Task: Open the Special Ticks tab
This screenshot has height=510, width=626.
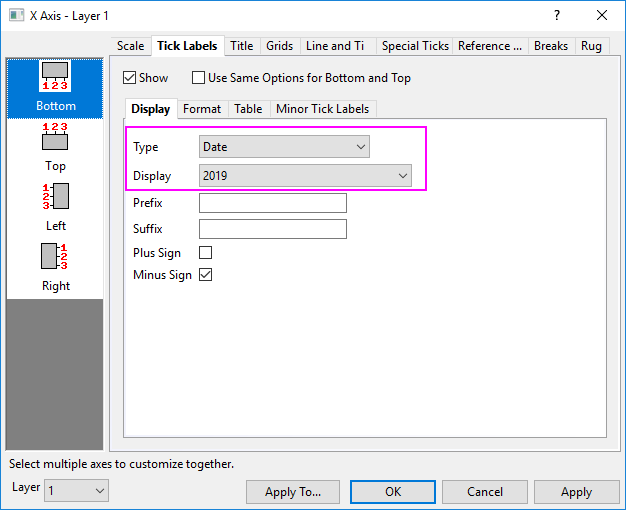Action: 415,46
